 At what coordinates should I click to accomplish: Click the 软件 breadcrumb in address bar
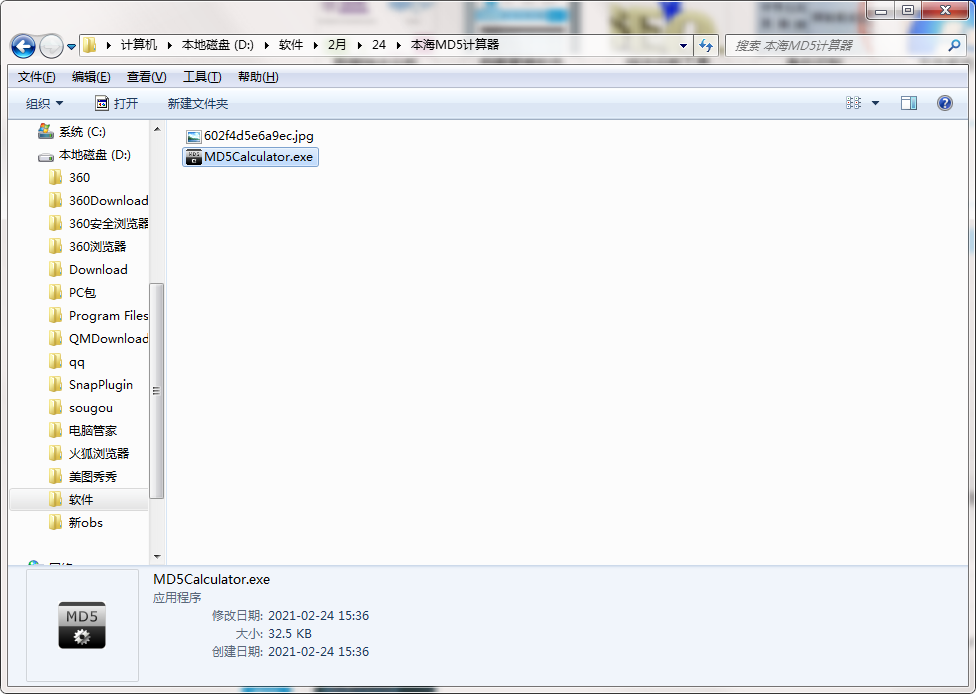pyautogui.click(x=291, y=45)
